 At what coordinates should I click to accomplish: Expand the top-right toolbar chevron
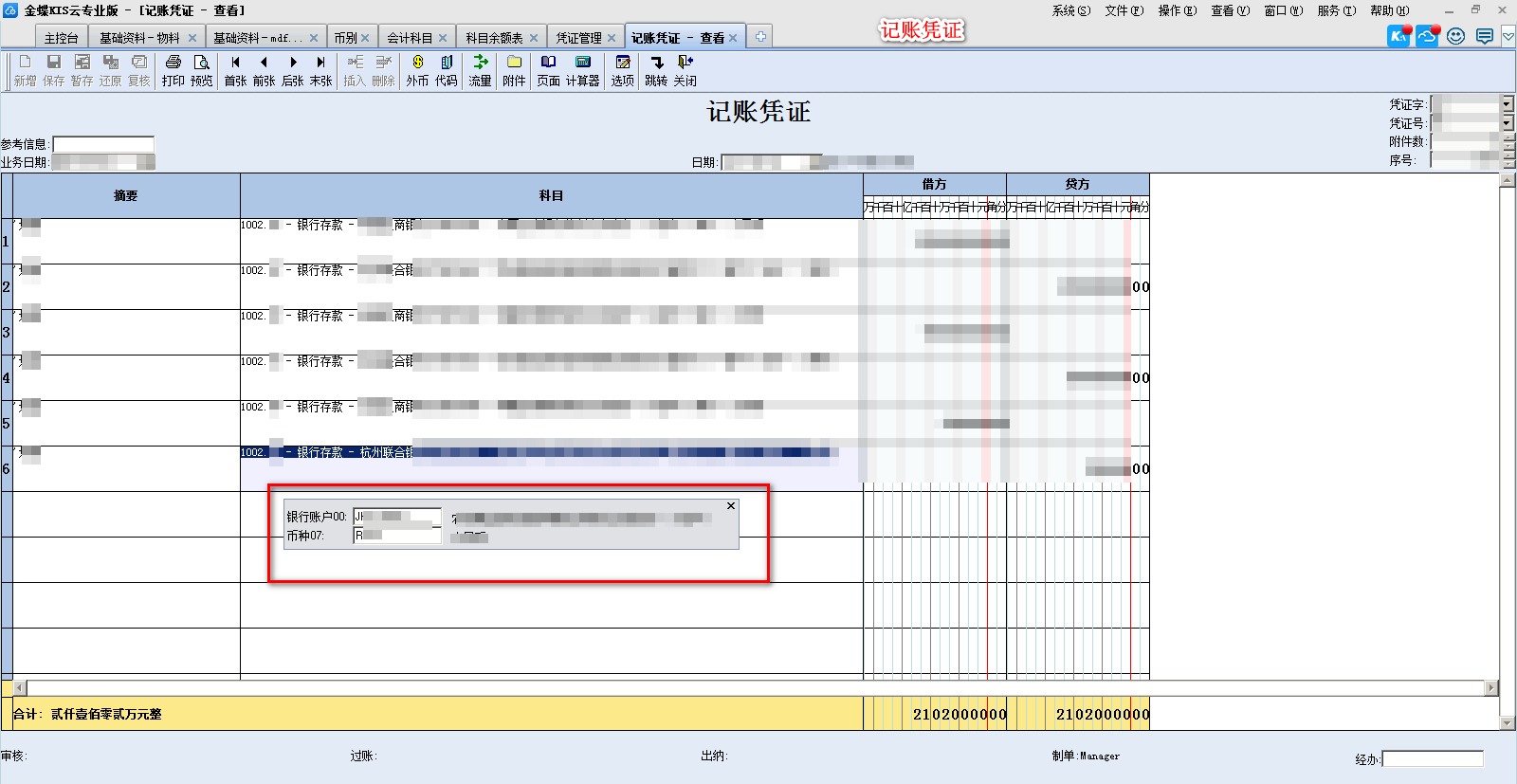pos(1508,36)
